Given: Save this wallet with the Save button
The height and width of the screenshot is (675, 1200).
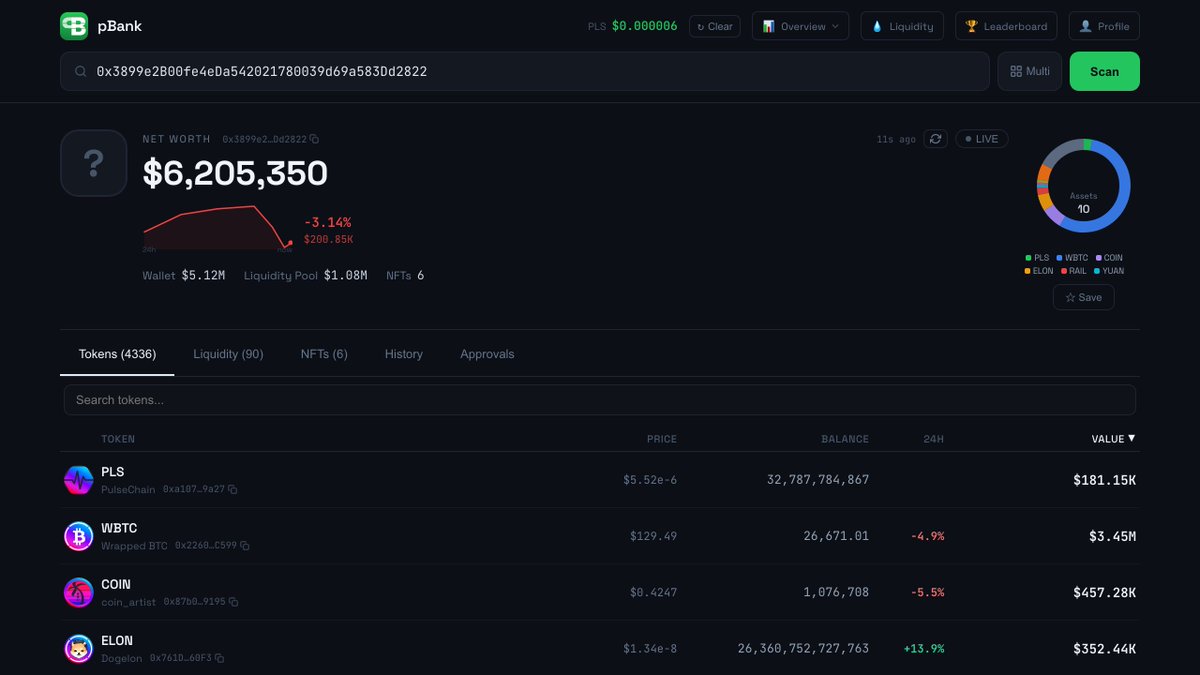Looking at the screenshot, I should (1083, 297).
